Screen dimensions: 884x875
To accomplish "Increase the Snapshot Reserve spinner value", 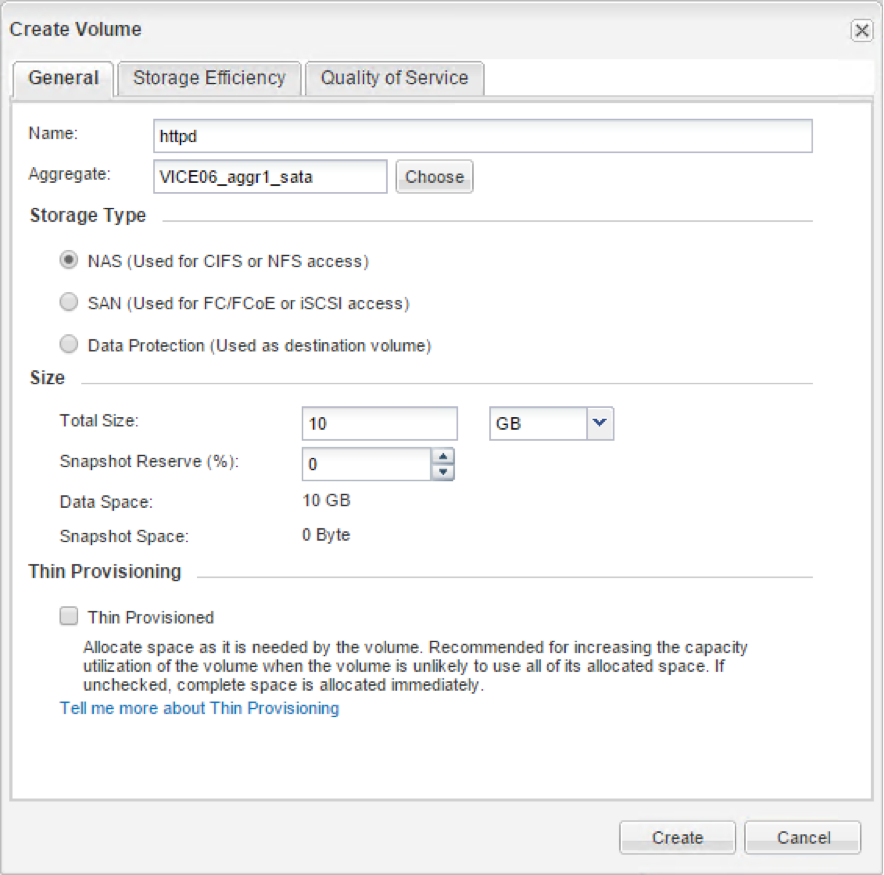I will (x=443, y=456).
